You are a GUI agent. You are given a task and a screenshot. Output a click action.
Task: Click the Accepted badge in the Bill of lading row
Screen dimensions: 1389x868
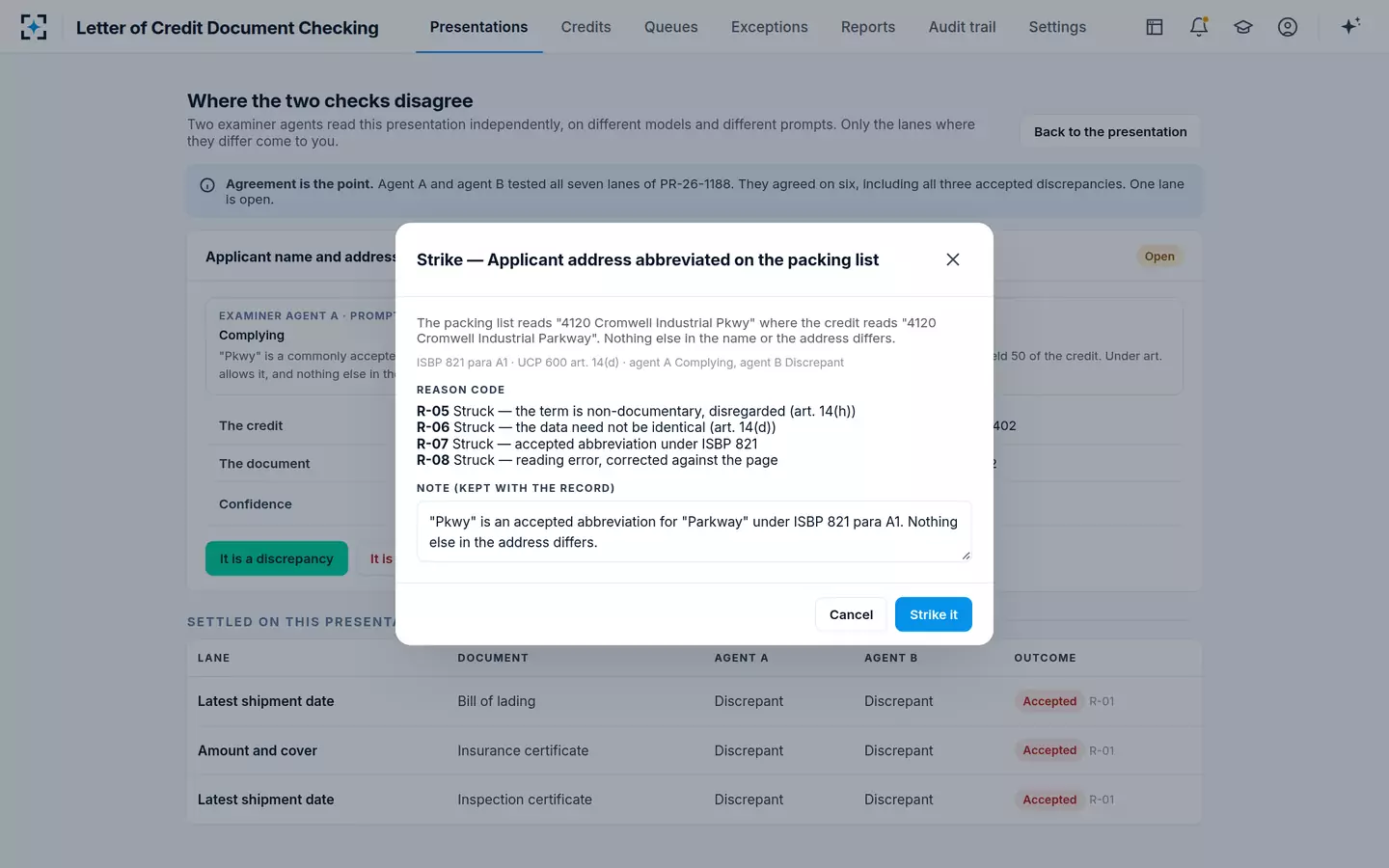tap(1049, 701)
